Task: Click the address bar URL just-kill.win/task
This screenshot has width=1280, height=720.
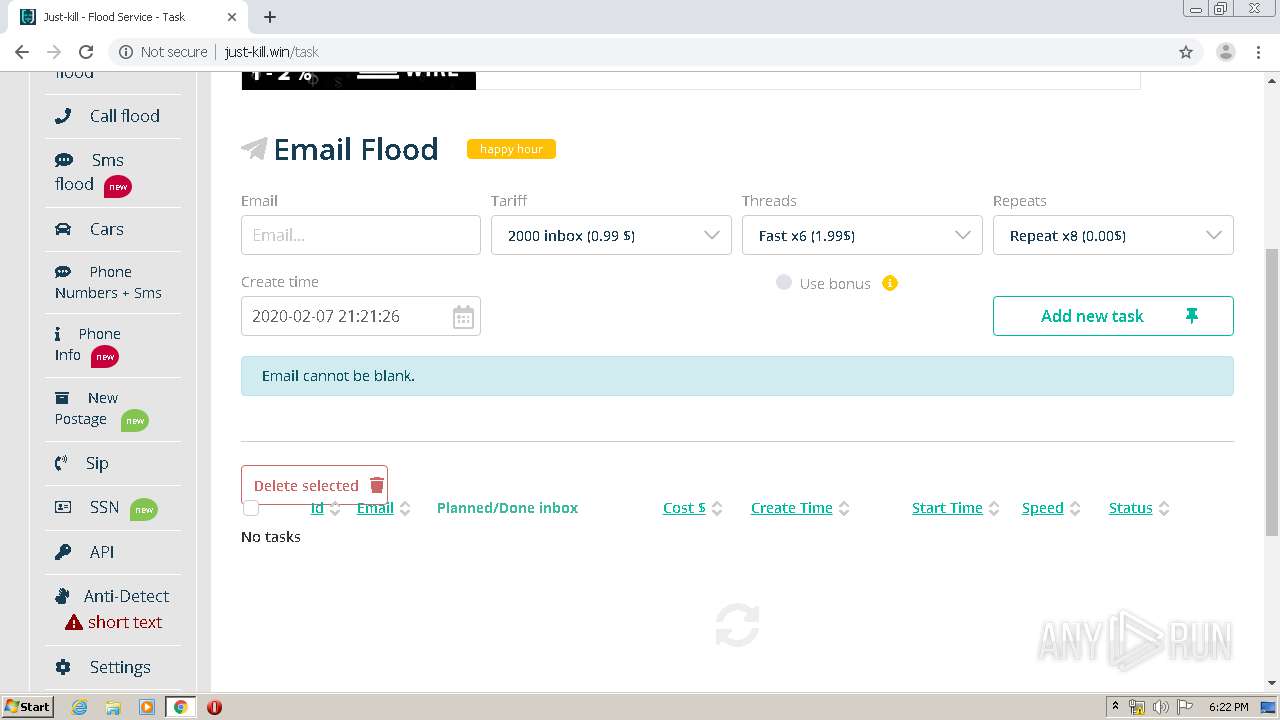Action: tap(271, 52)
